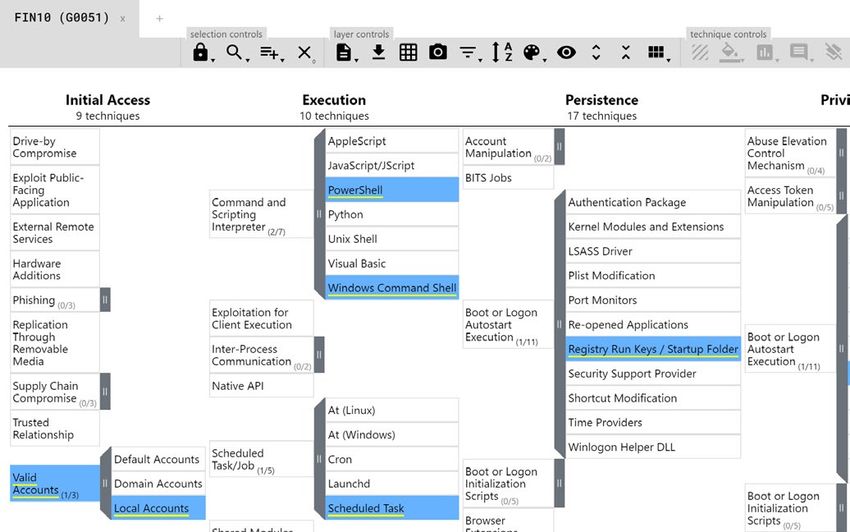Viewport: 850px width, 532px height.
Task: Add a new layer tab with plus
Action: 159,18
